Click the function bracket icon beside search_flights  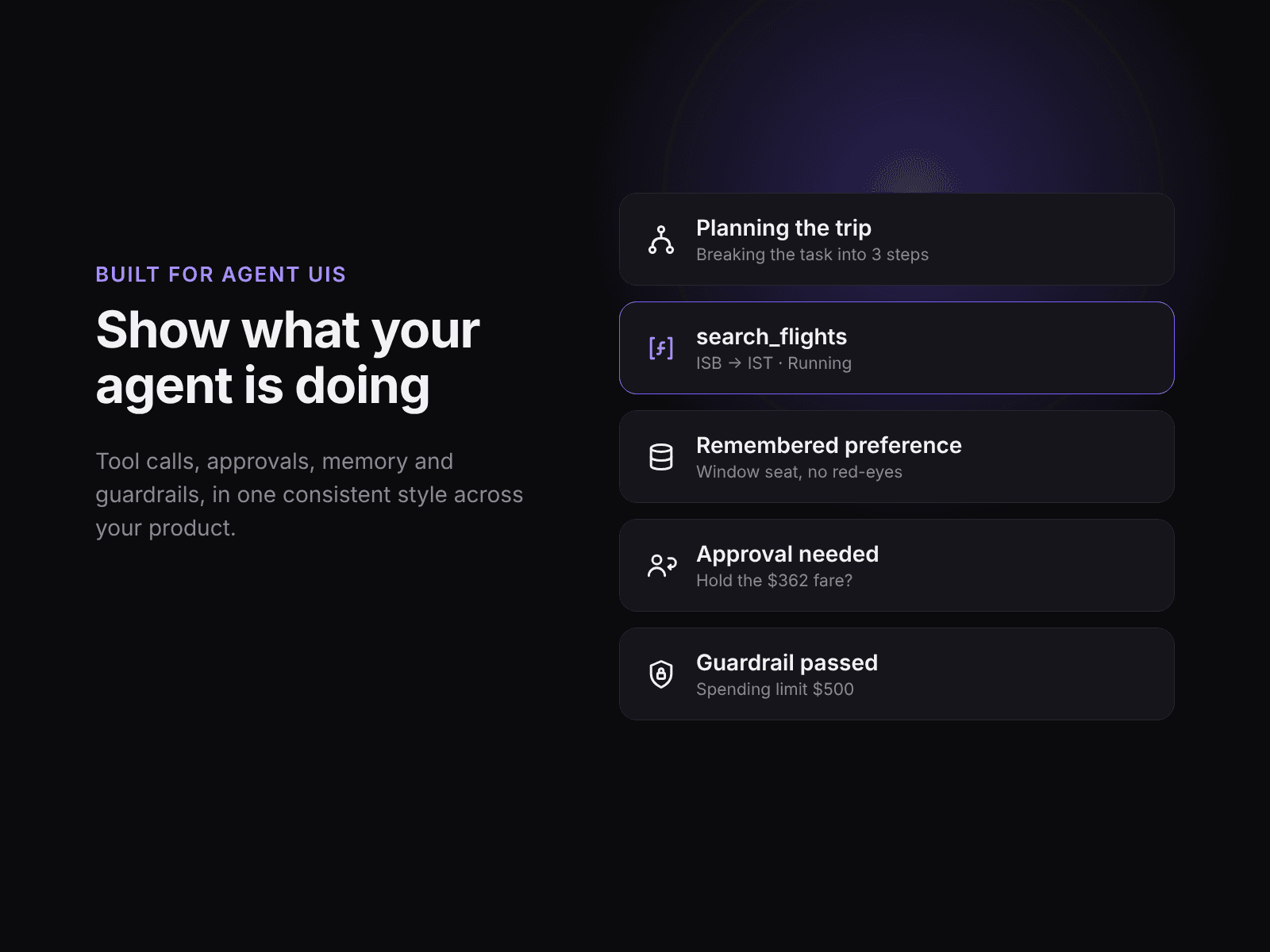tap(661, 348)
